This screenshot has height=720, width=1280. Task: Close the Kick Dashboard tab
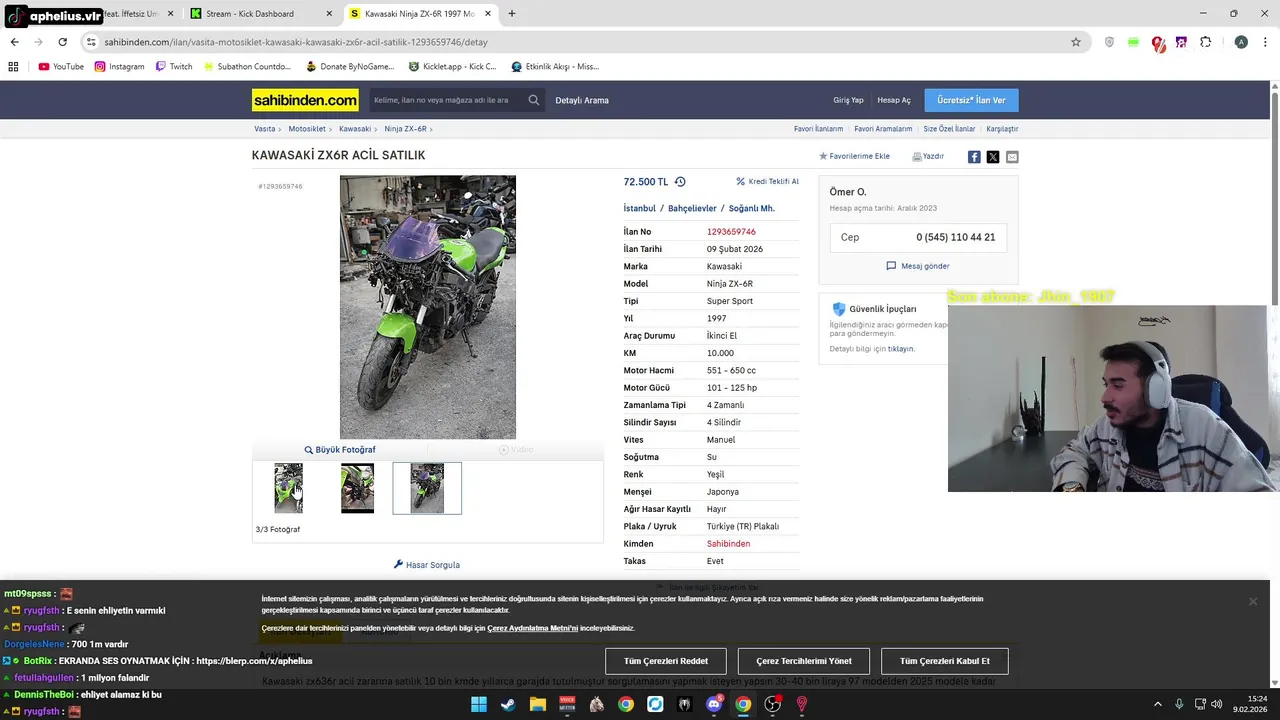[x=329, y=14]
